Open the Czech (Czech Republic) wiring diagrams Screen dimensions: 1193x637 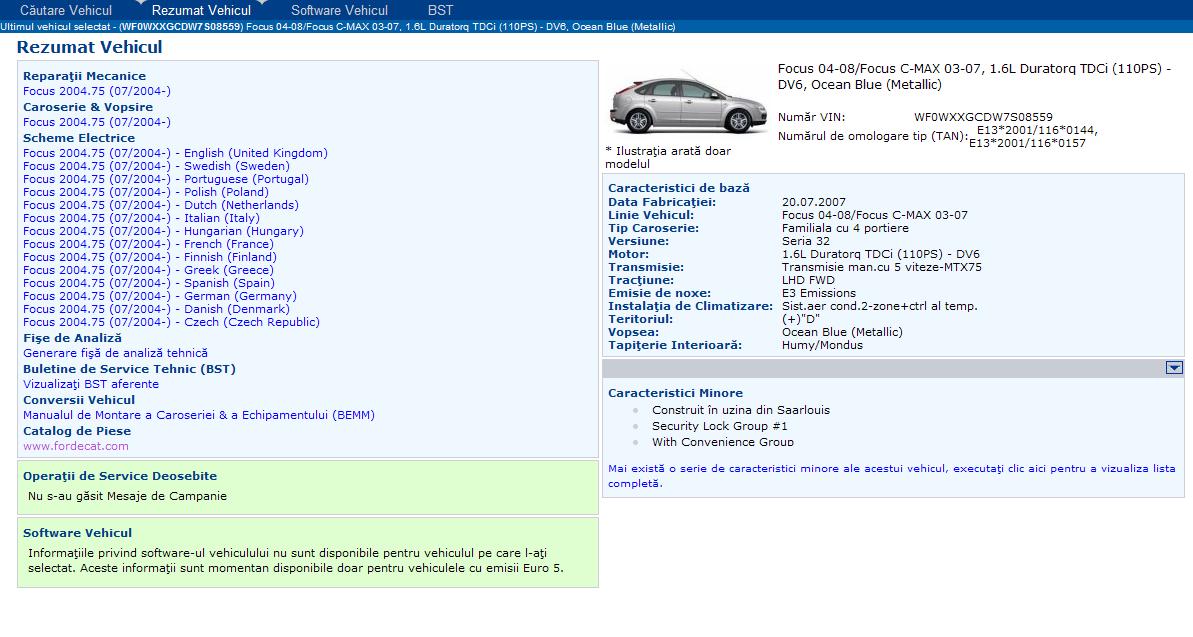point(171,322)
